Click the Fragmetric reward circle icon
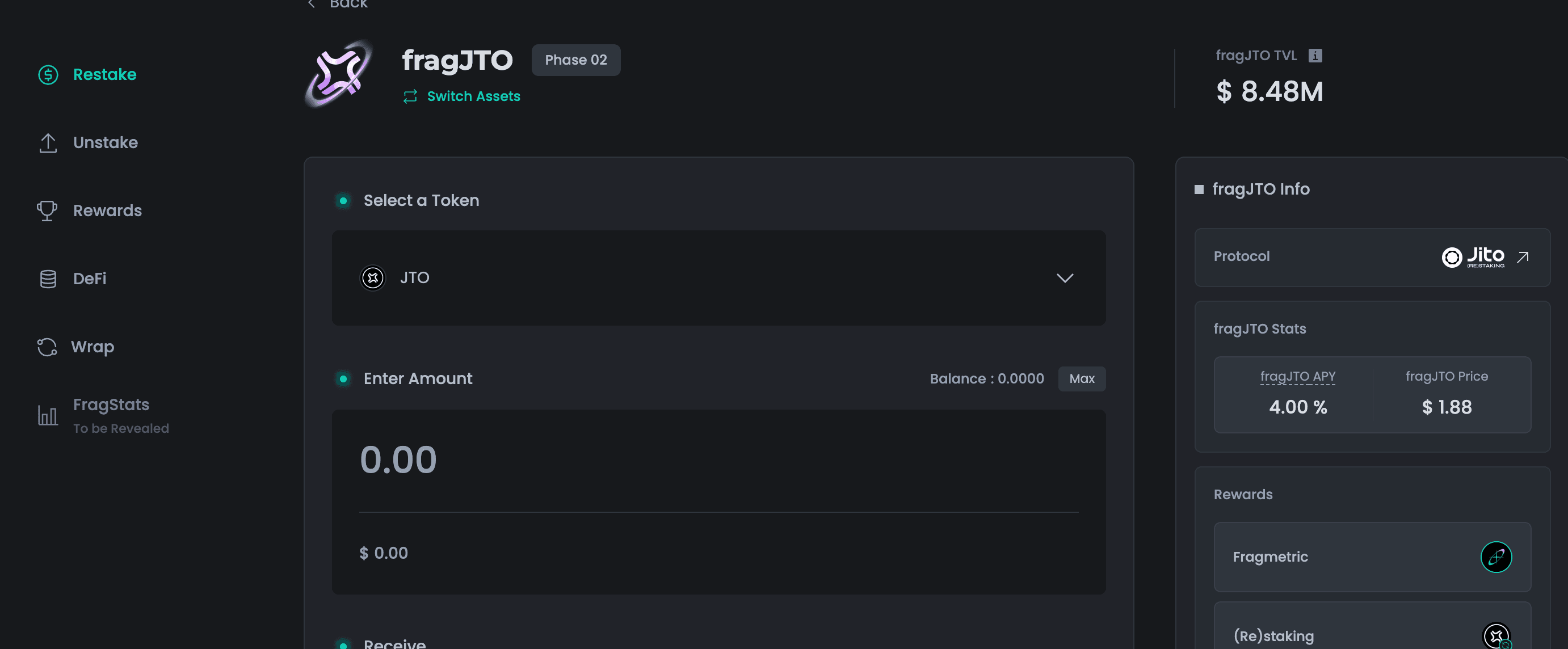This screenshot has width=1568, height=649. (x=1496, y=557)
